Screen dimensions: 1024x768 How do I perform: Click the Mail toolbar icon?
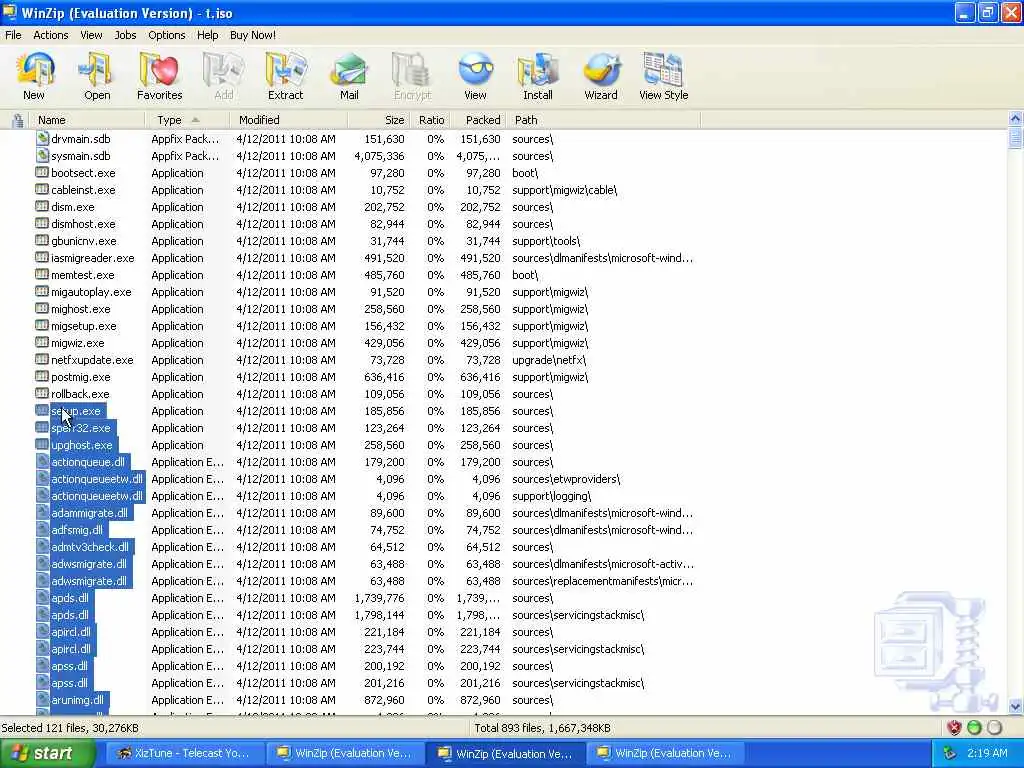tap(349, 69)
